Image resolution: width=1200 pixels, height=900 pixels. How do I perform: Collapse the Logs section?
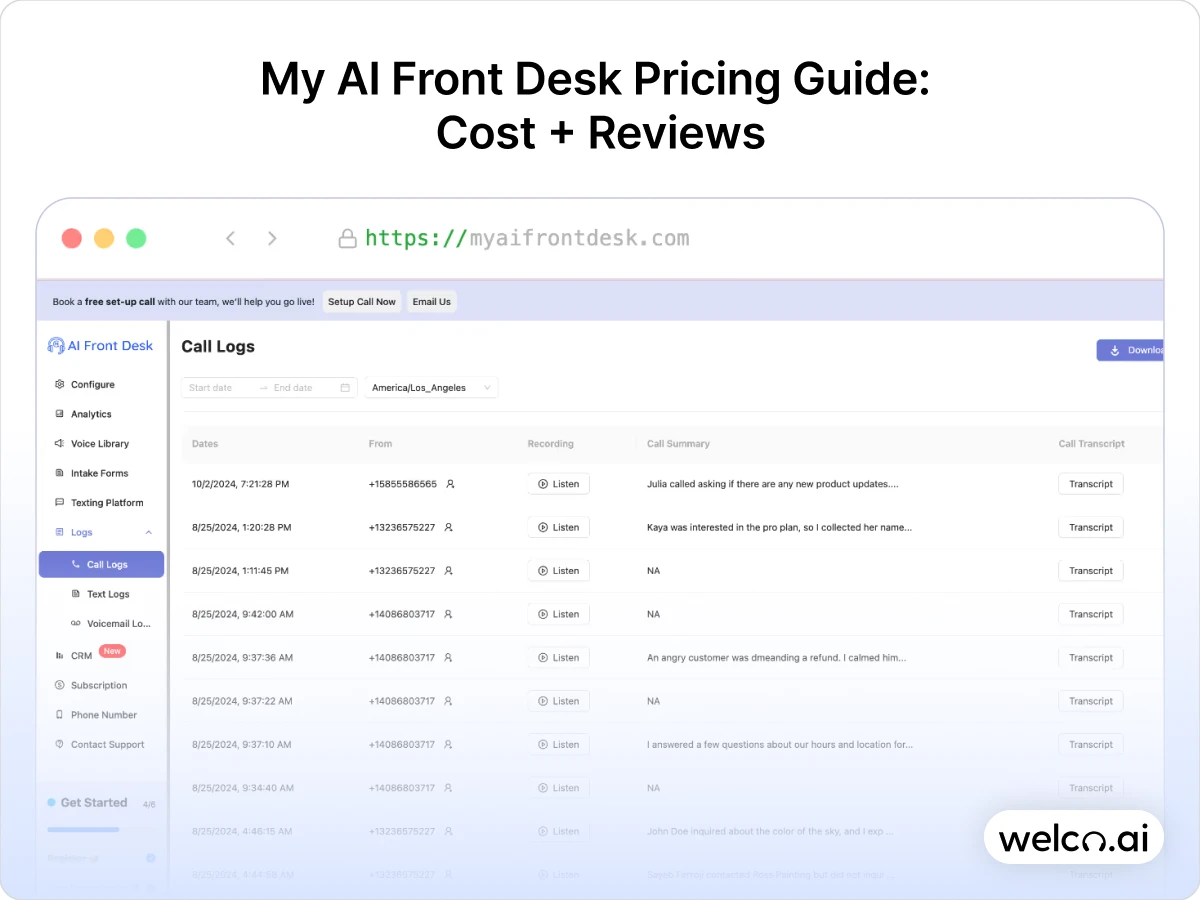150,532
